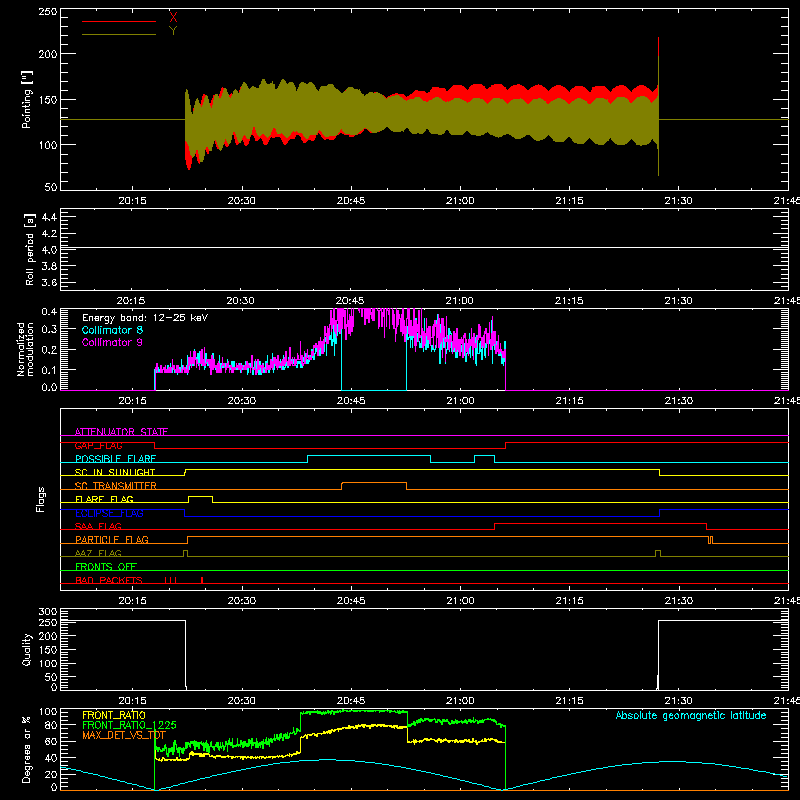The height and width of the screenshot is (800, 800).
Task: Click the '21:00' time label under the Pointing plot
Action: [460, 201]
